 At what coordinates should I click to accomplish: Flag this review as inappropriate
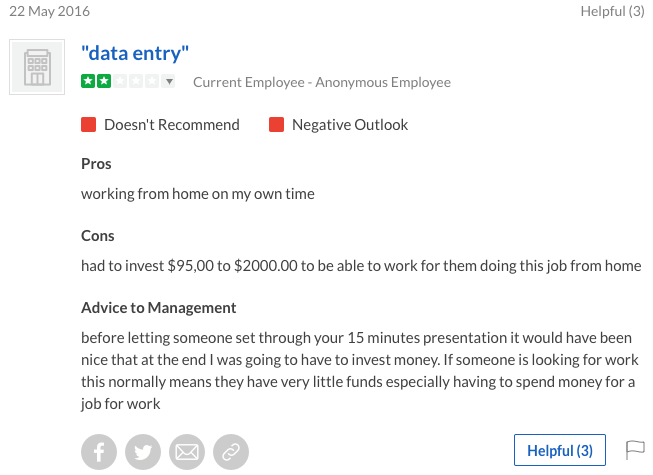coord(635,450)
